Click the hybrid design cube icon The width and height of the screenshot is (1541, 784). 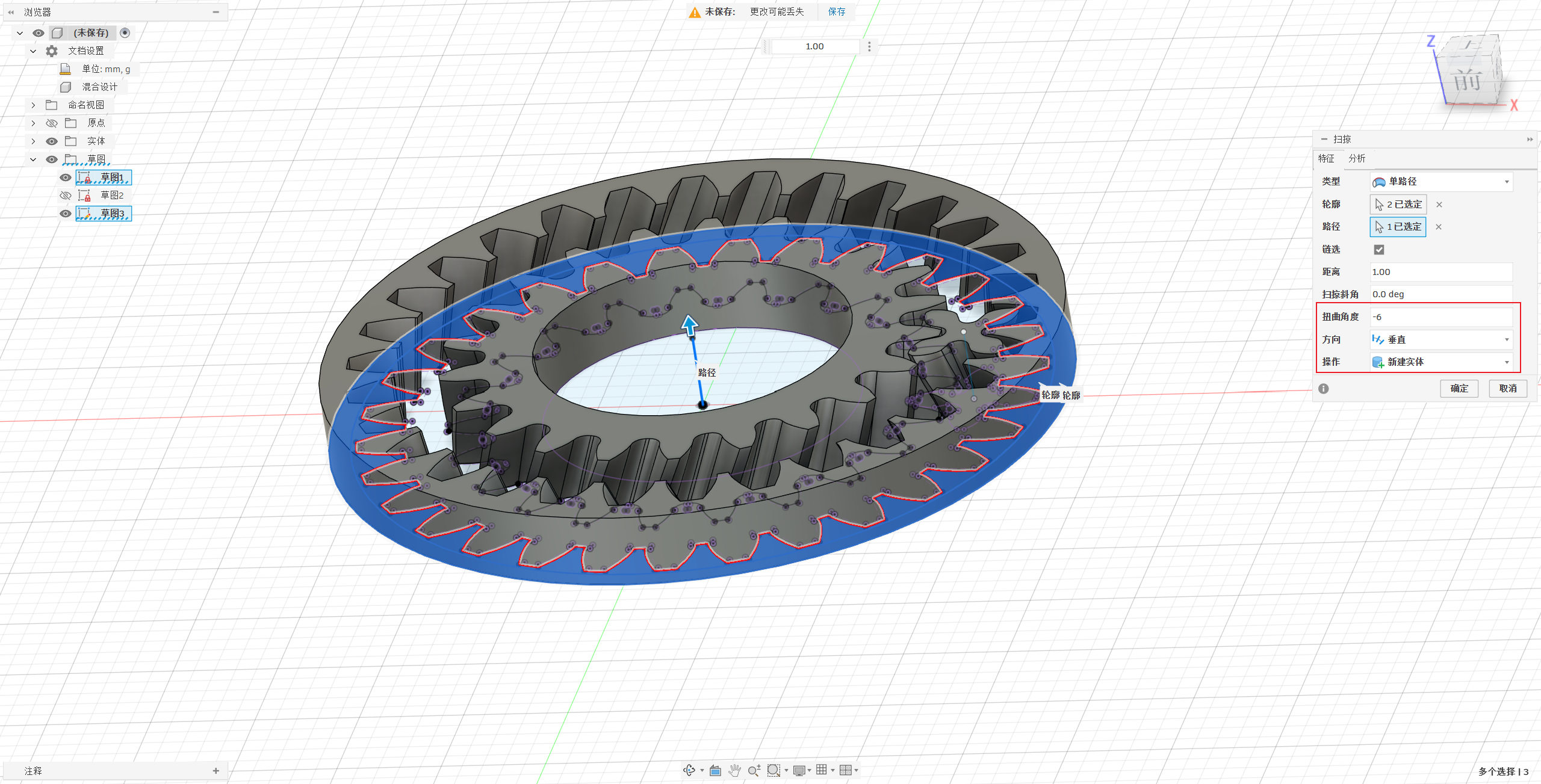click(66, 87)
